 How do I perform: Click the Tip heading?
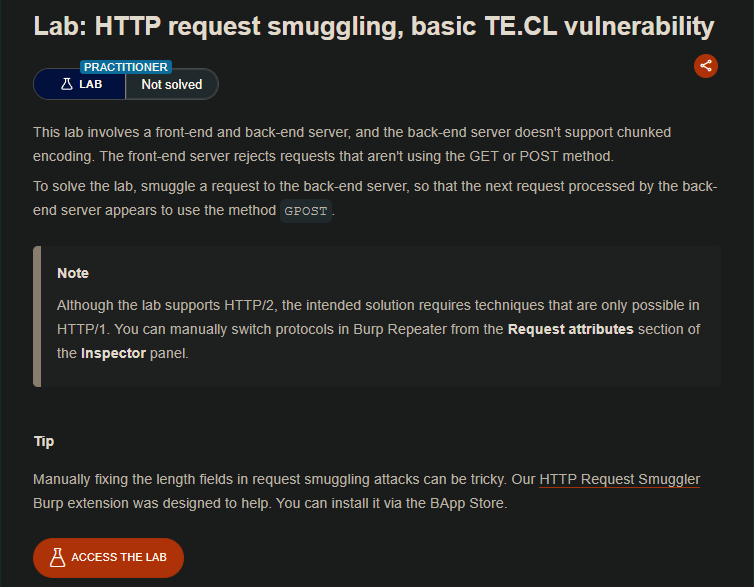[44, 441]
